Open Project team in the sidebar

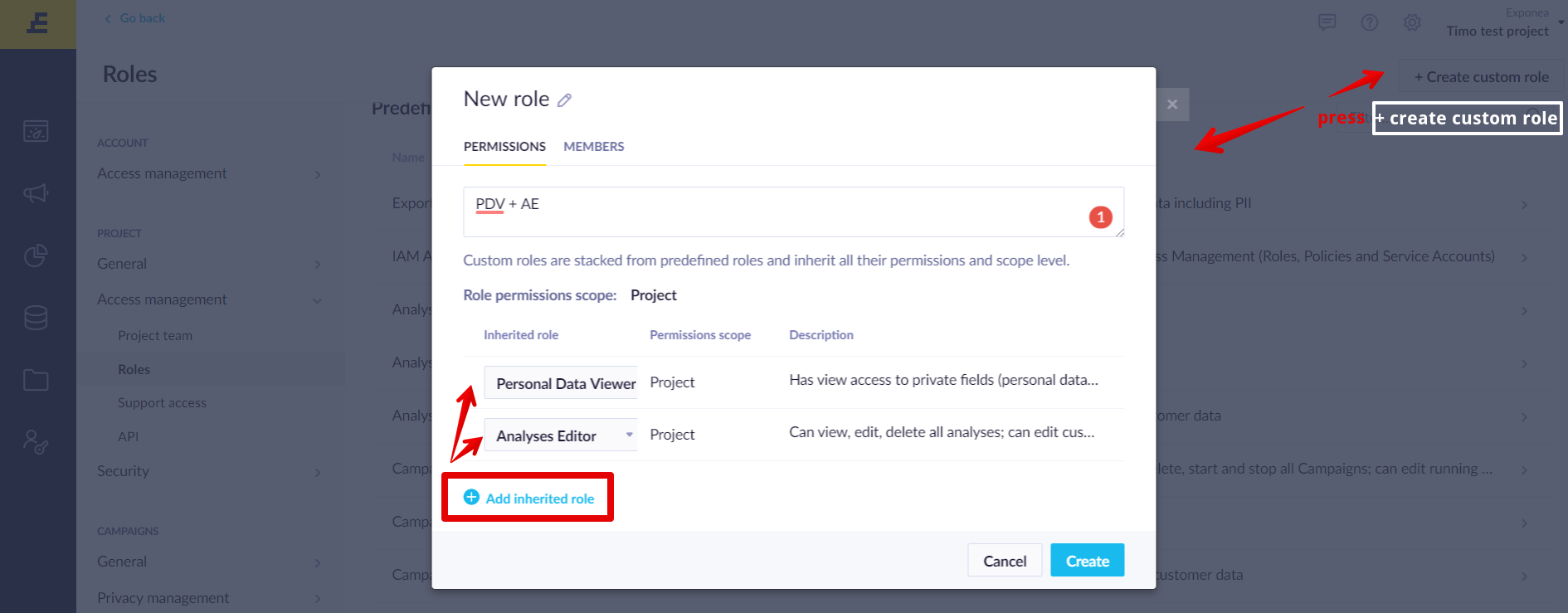pyautogui.click(x=155, y=335)
